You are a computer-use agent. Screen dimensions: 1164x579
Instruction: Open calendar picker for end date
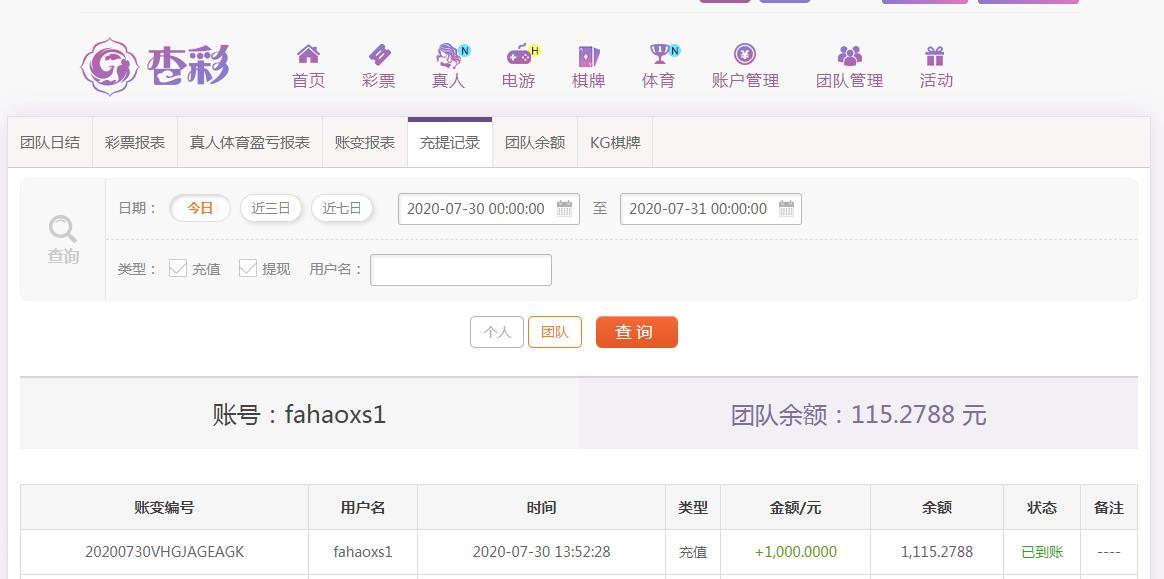pos(786,209)
